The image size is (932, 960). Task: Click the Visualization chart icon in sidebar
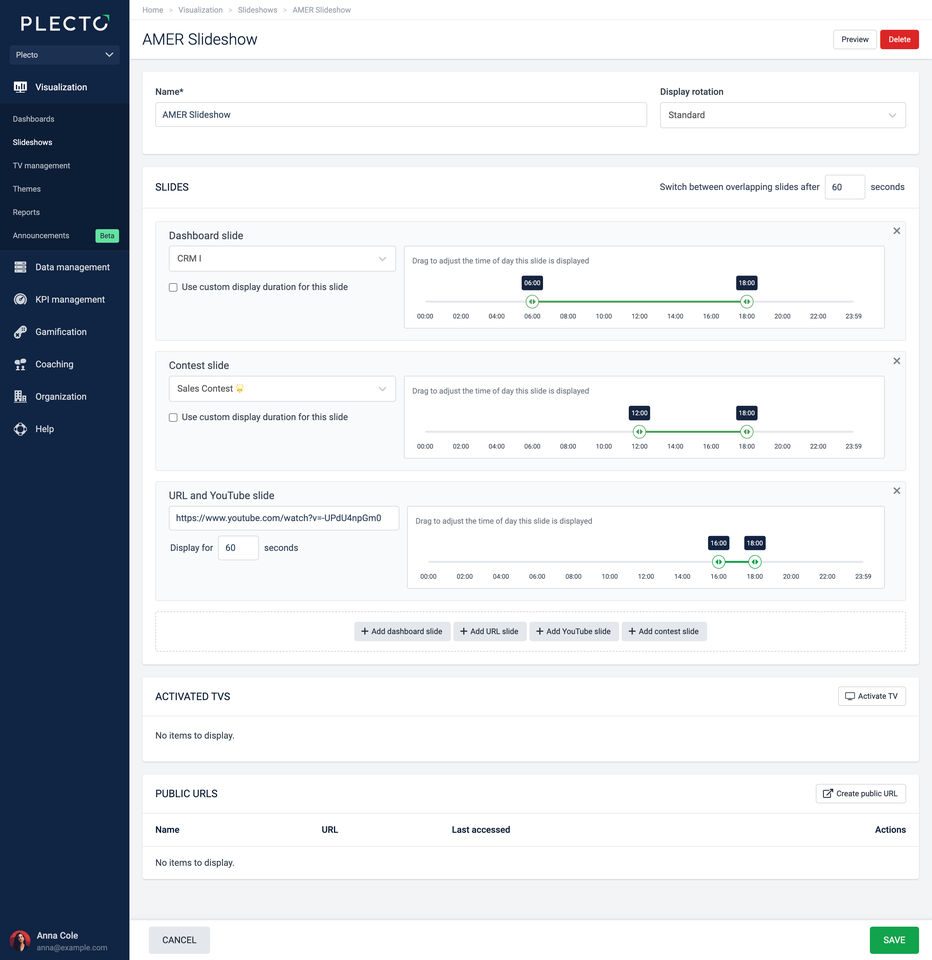[20, 87]
